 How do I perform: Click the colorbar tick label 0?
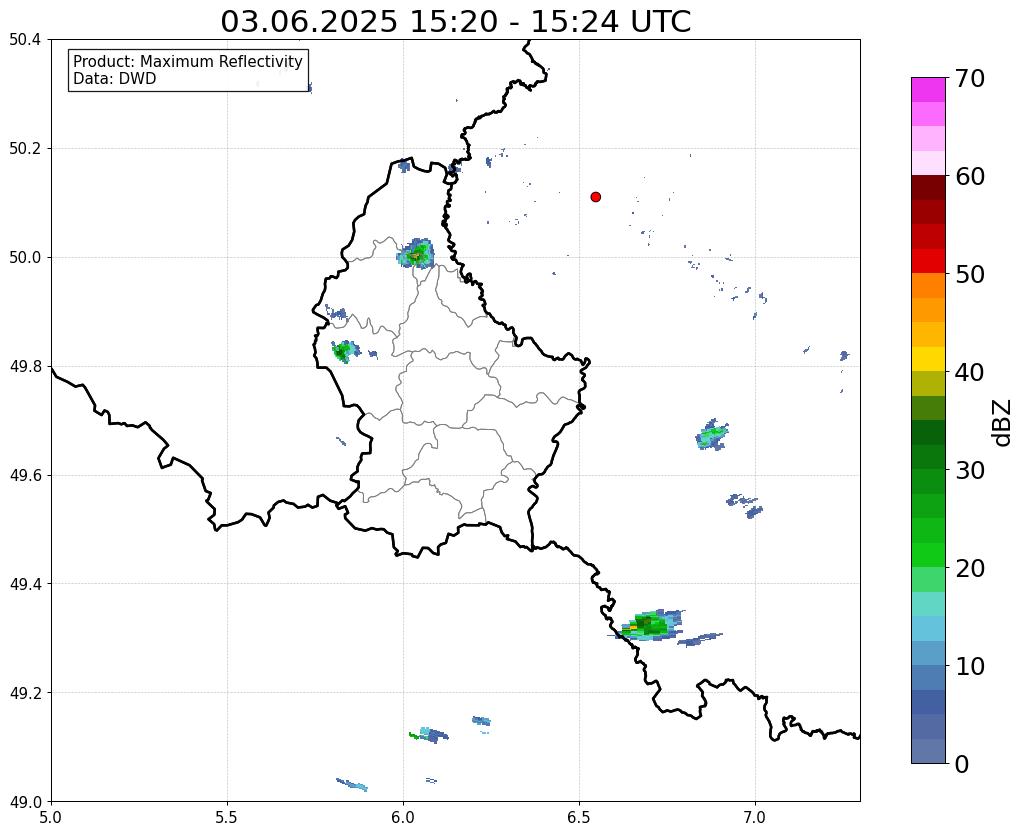pos(962,764)
